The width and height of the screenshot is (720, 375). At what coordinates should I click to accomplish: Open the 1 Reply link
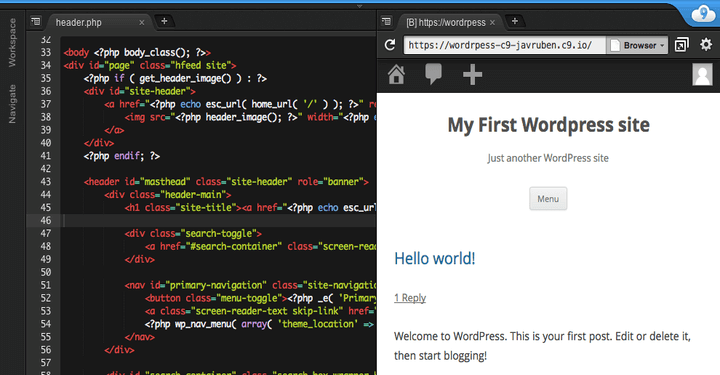[410, 298]
